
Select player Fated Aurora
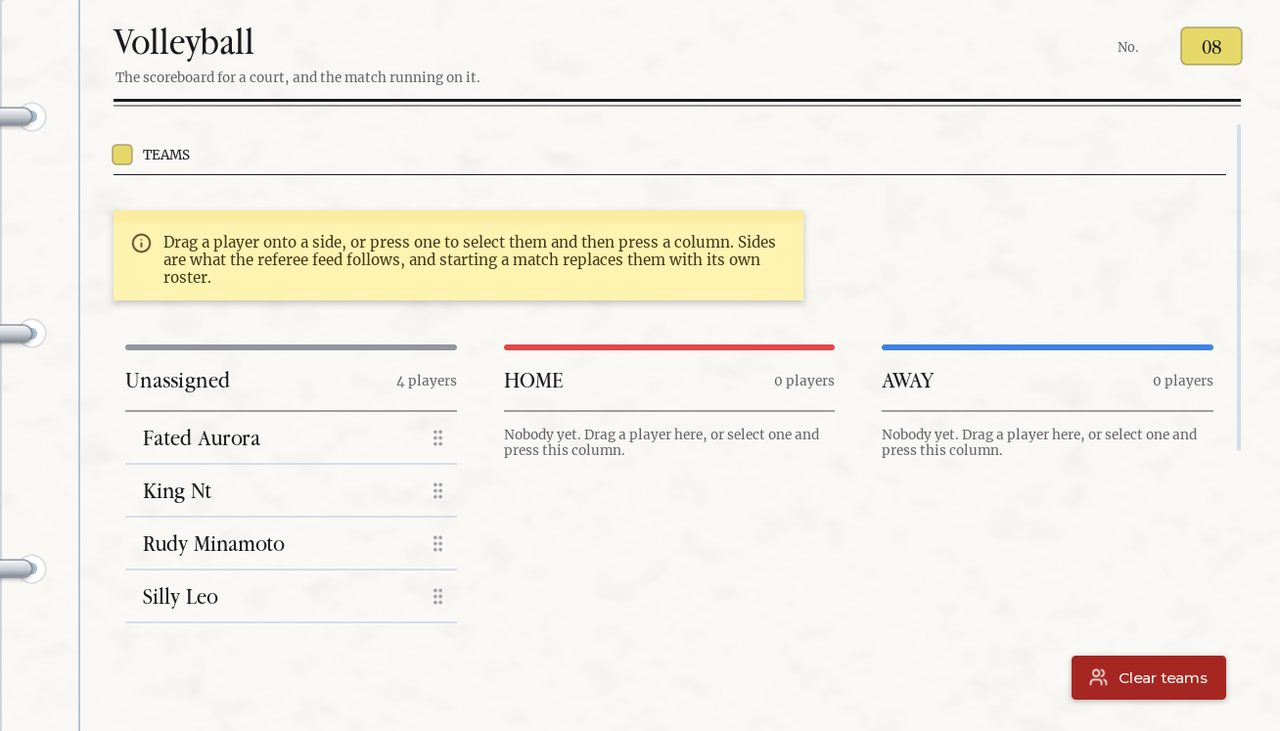click(291, 438)
